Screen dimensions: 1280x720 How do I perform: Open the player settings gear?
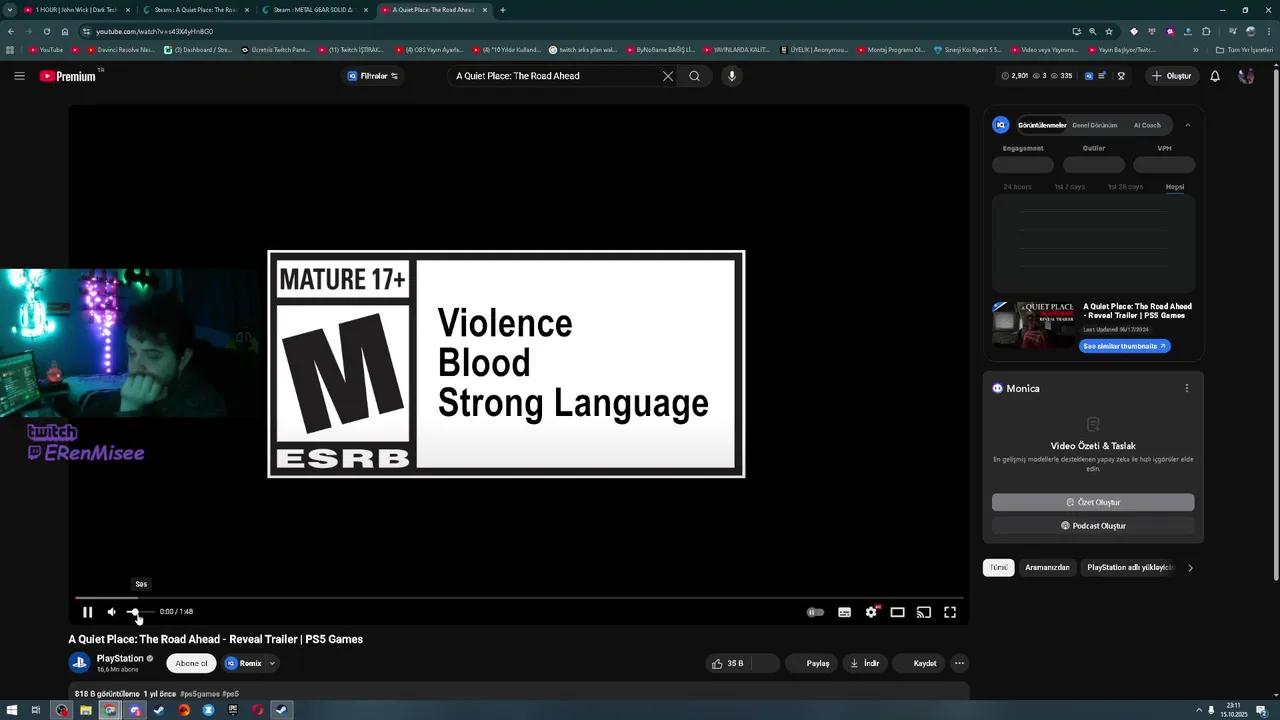871,612
